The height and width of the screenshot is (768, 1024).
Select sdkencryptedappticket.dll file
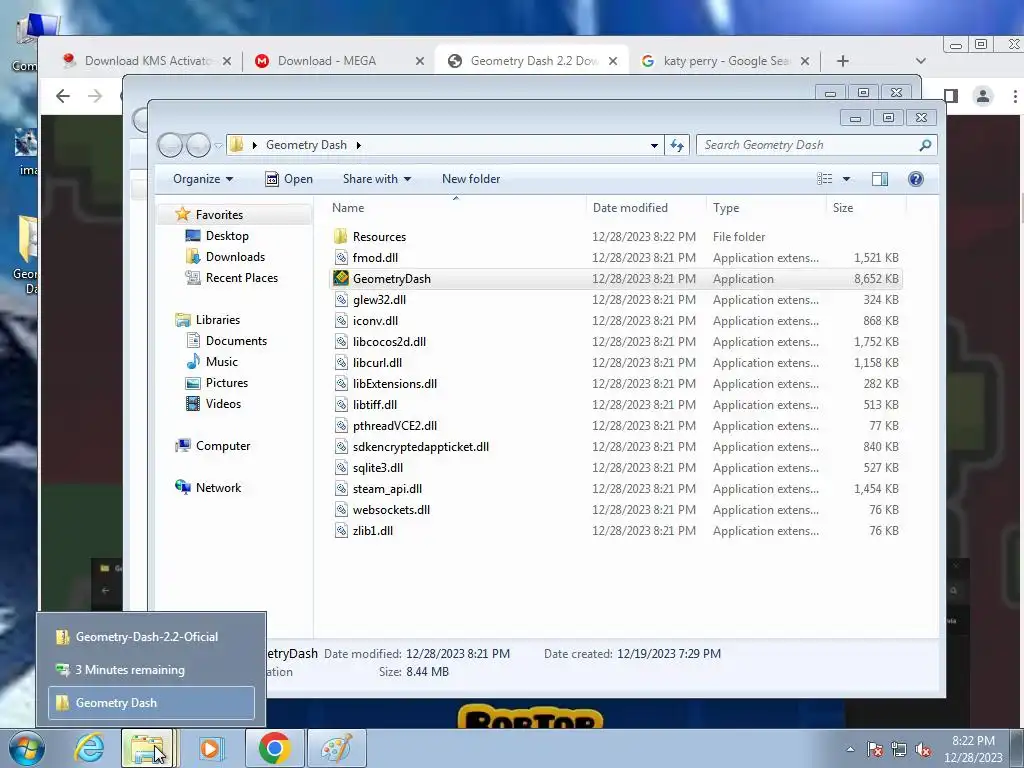(421, 447)
